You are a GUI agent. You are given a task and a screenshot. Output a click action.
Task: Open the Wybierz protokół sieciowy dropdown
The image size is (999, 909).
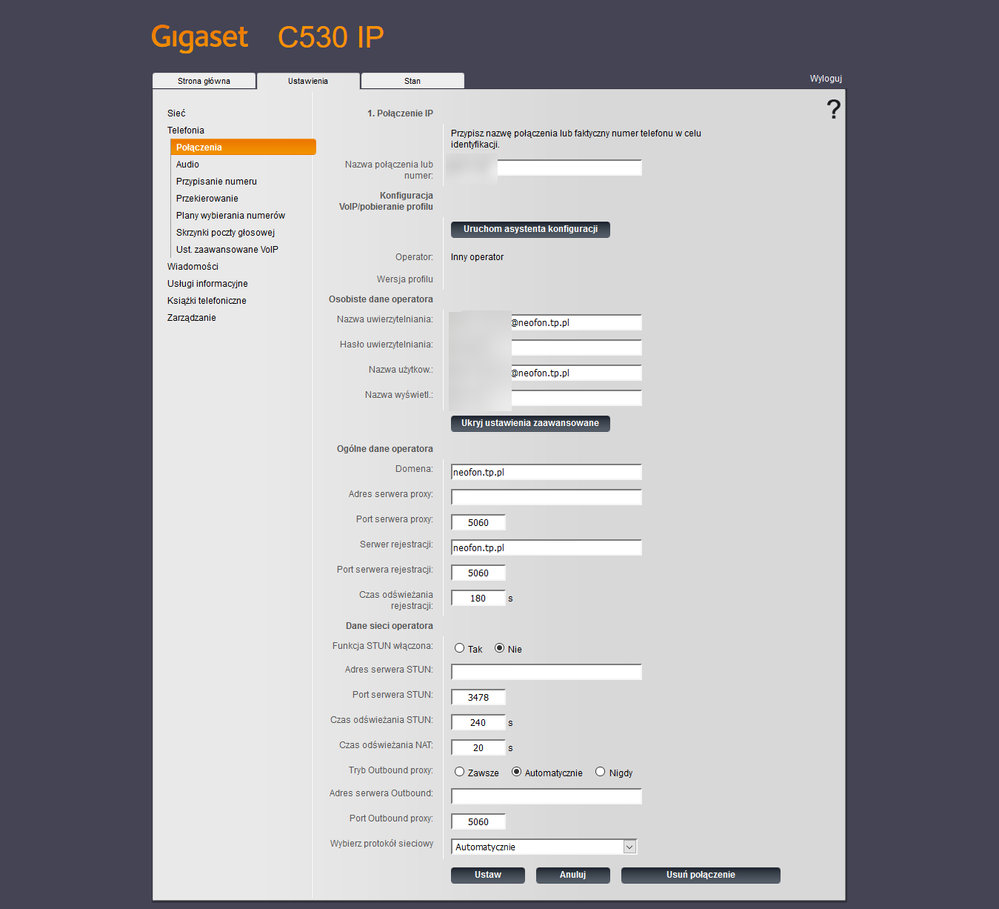(x=629, y=846)
